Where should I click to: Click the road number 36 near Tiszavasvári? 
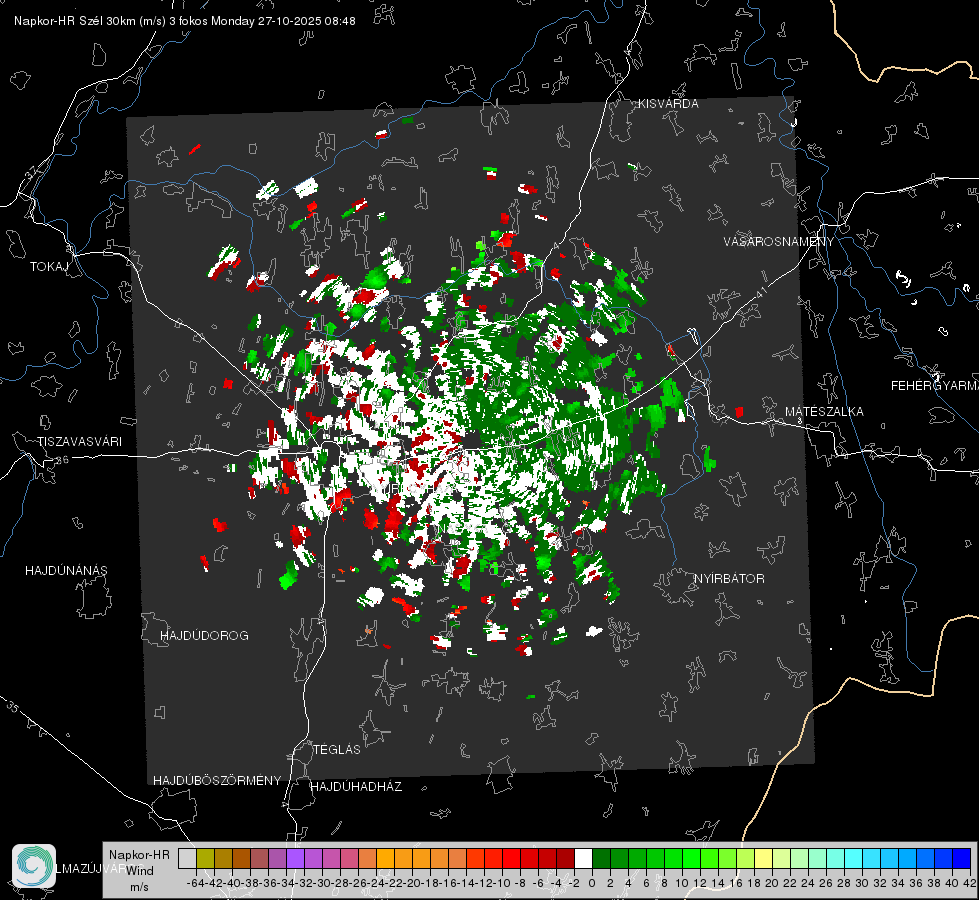(x=62, y=460)
